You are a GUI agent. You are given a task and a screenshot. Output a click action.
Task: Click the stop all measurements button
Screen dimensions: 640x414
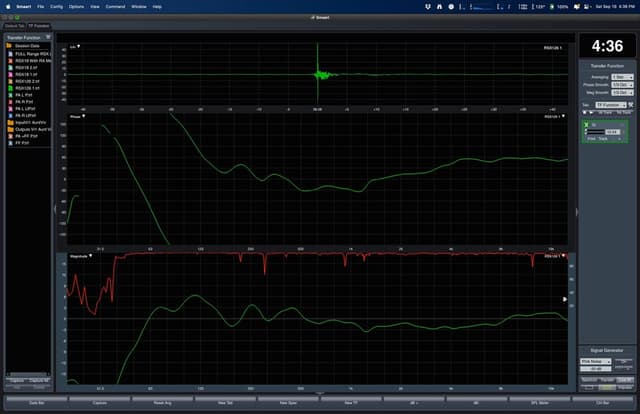[x=584, y=112]
